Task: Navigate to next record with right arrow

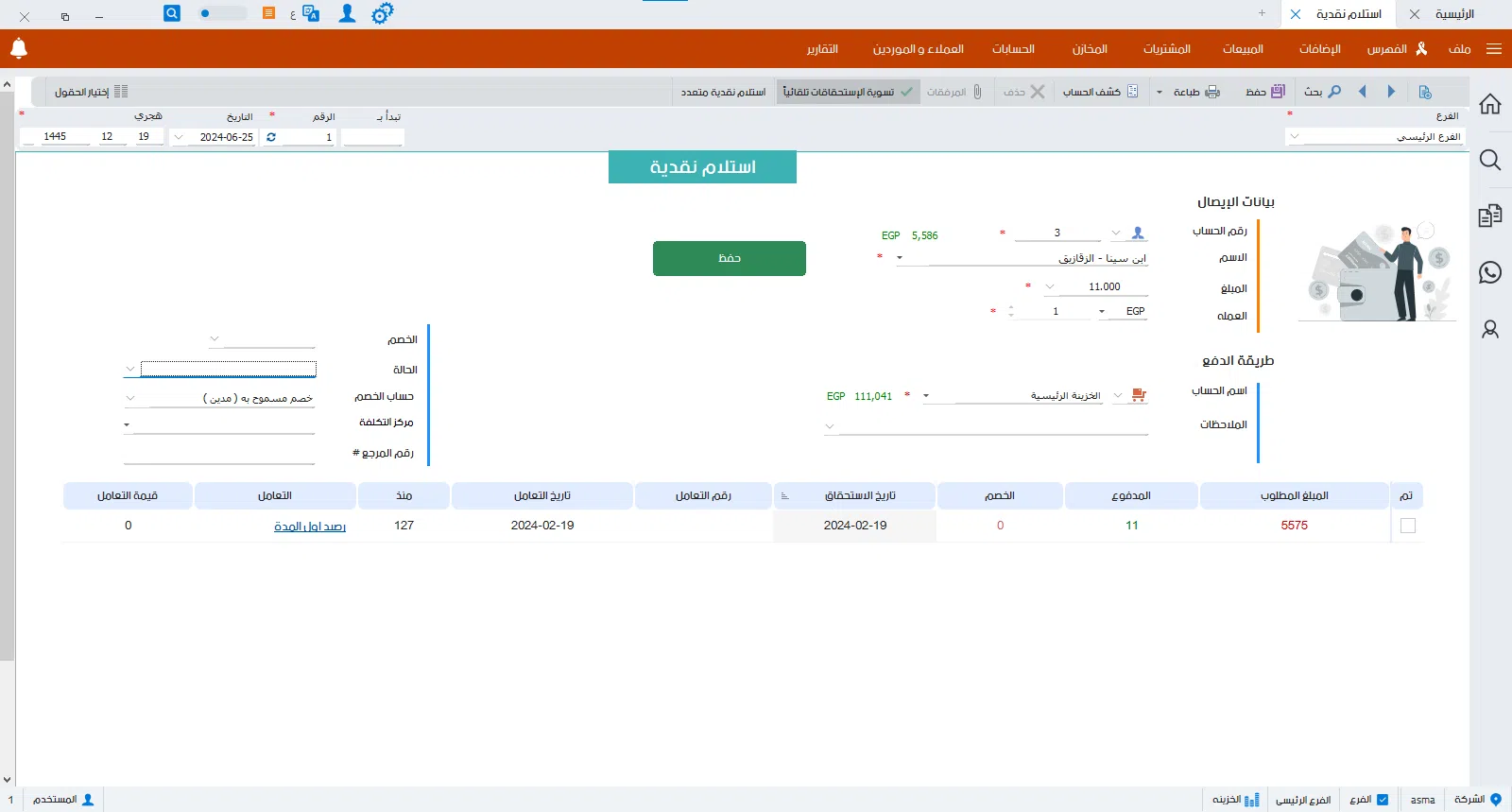Action: (x=1391, y=92)
